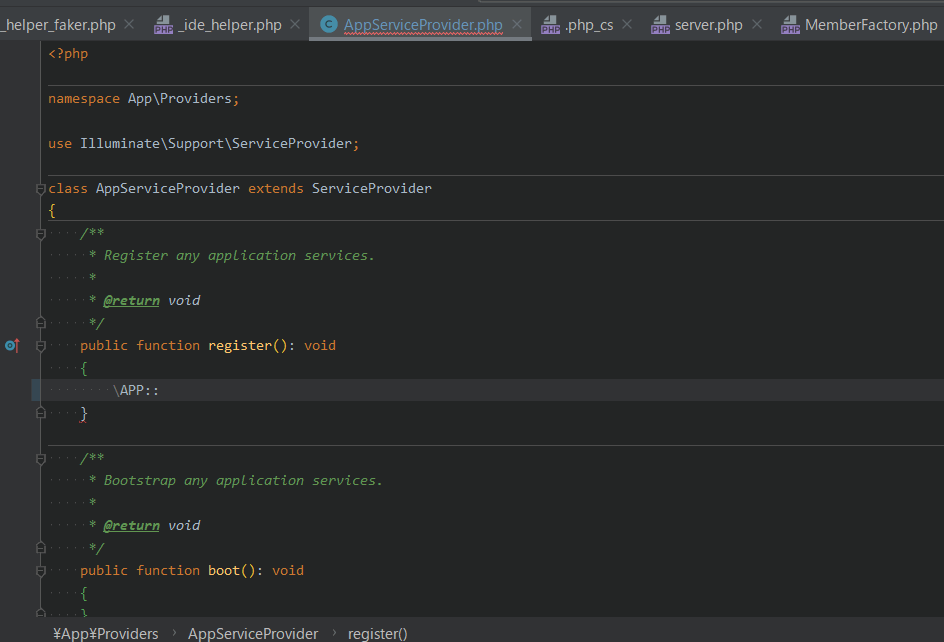944x642 pixels.
Task: Collapse the boot() function body
Action: coord(41,571)
